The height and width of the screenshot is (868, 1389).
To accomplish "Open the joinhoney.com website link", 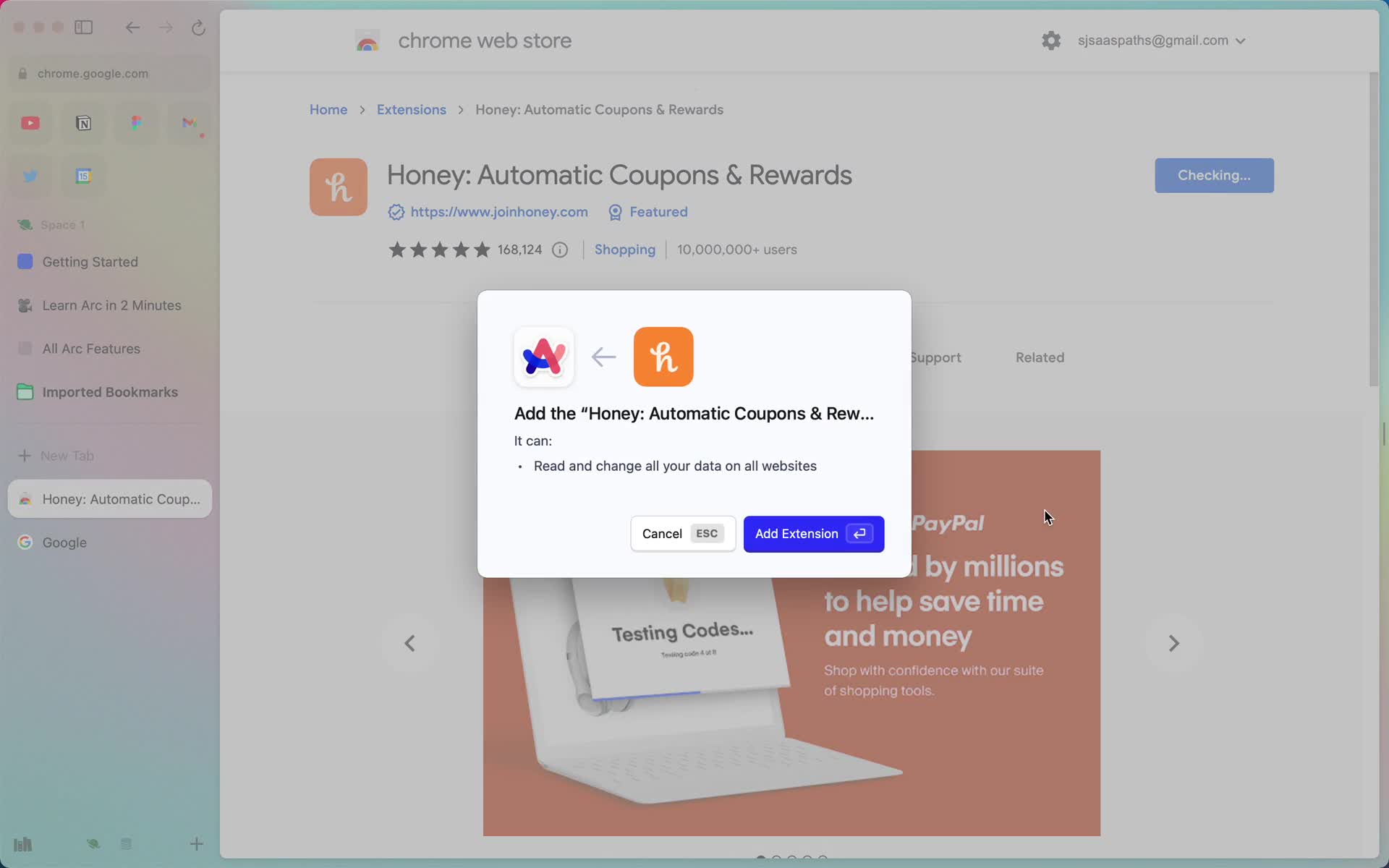I will 499,212.
